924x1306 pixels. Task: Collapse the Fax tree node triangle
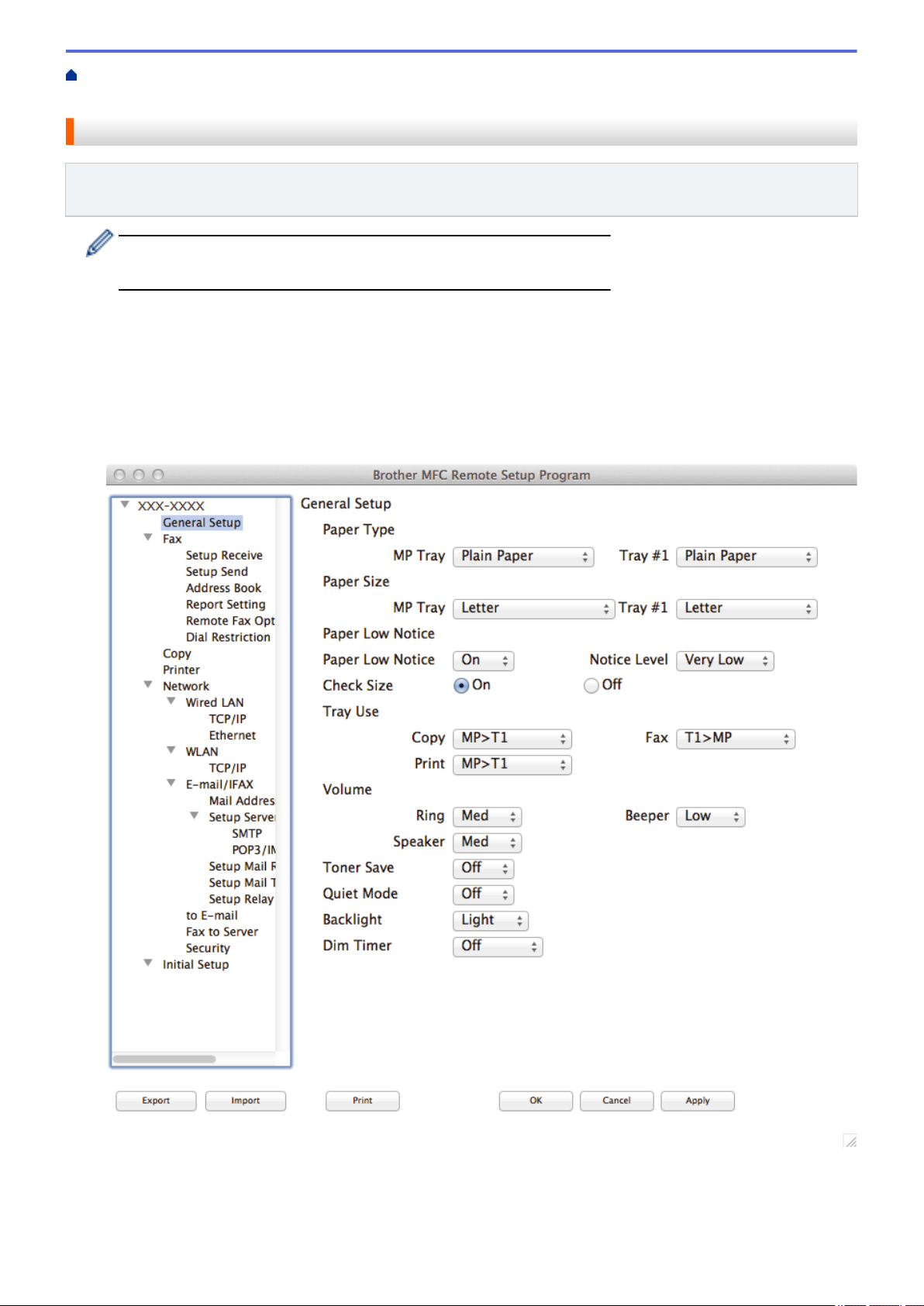point(148,537)
